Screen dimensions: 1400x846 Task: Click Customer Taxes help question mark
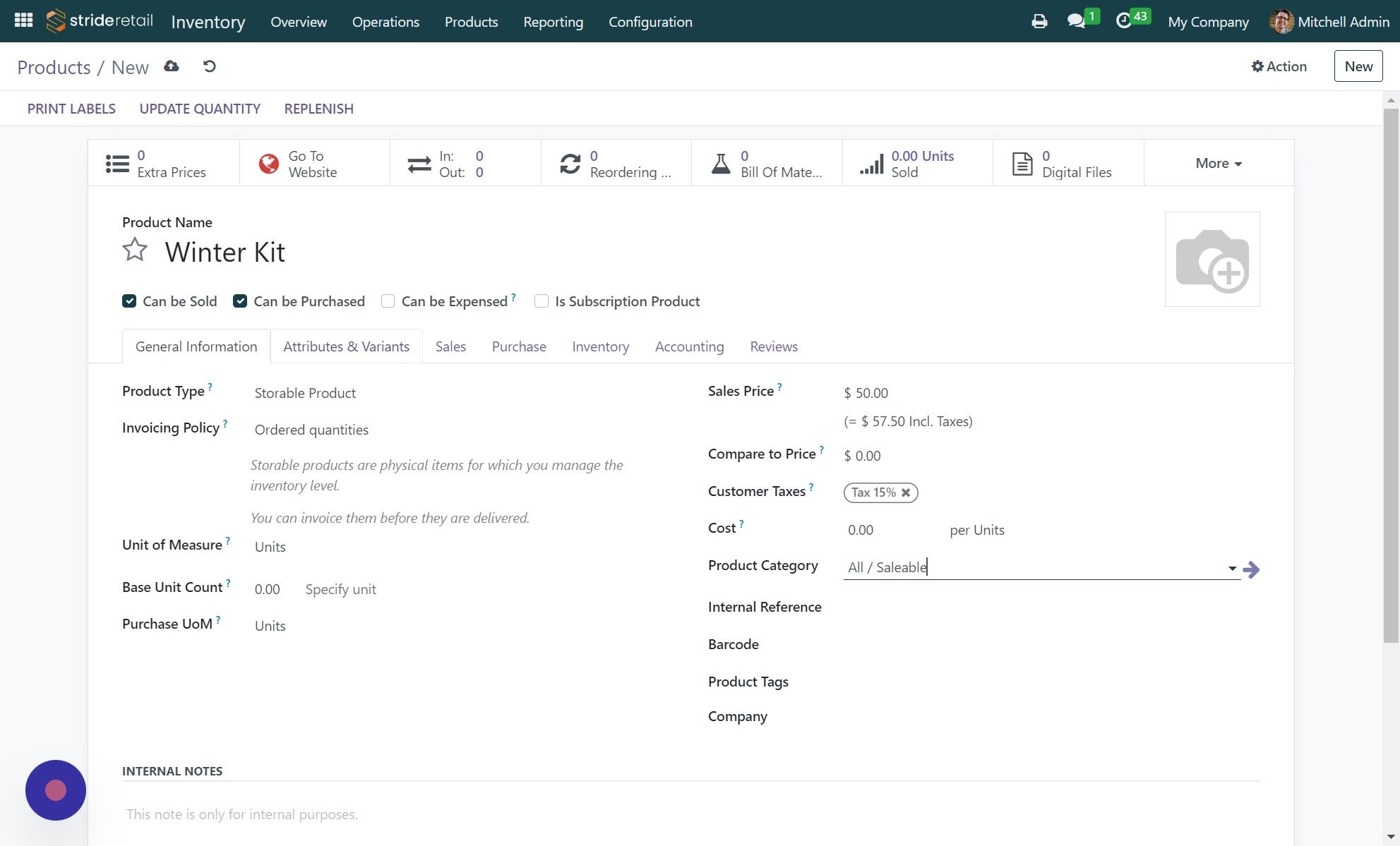(x=811, y=487)
